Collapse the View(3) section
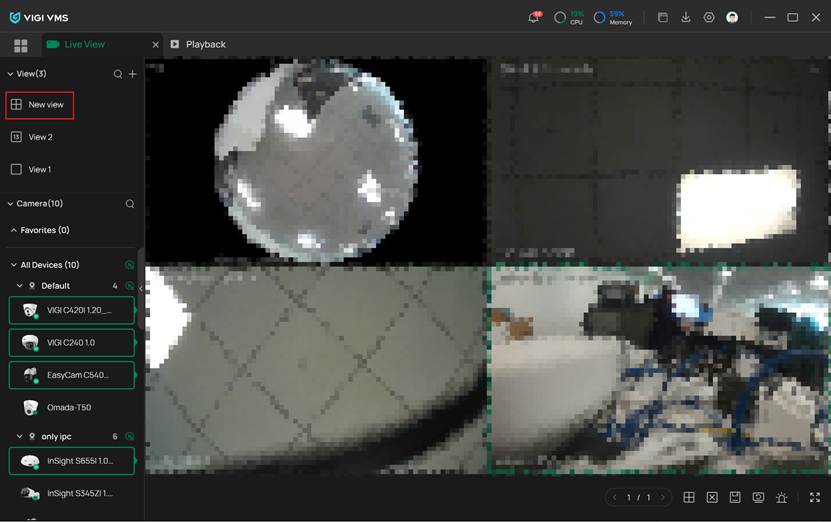The width and height of the screenshot is (831, 522). point(11,74)
